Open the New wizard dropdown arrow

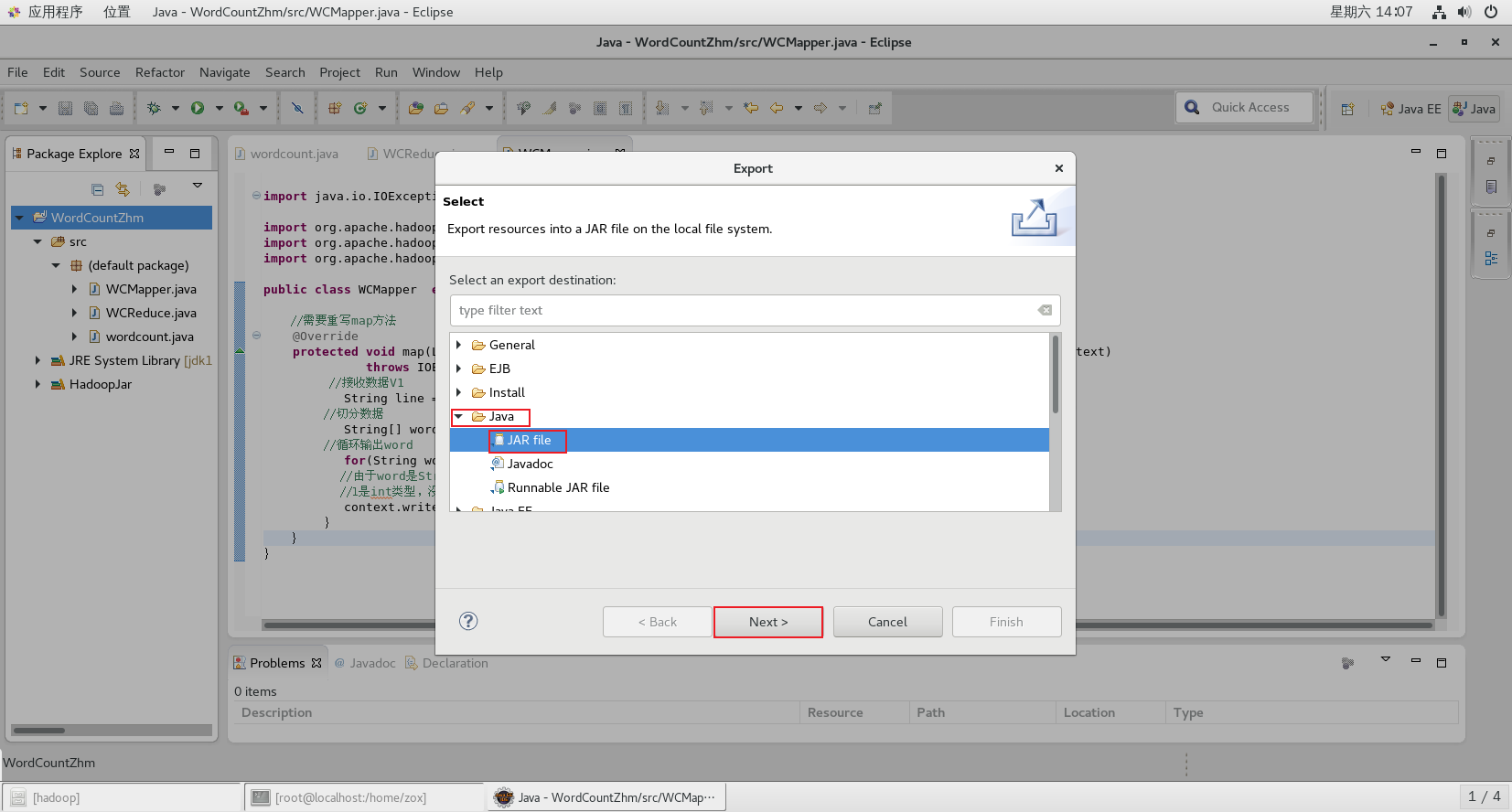[42, 108]
